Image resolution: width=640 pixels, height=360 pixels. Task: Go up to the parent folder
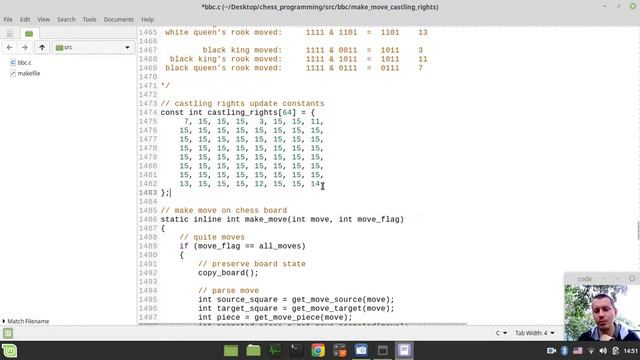pos(42,47)
